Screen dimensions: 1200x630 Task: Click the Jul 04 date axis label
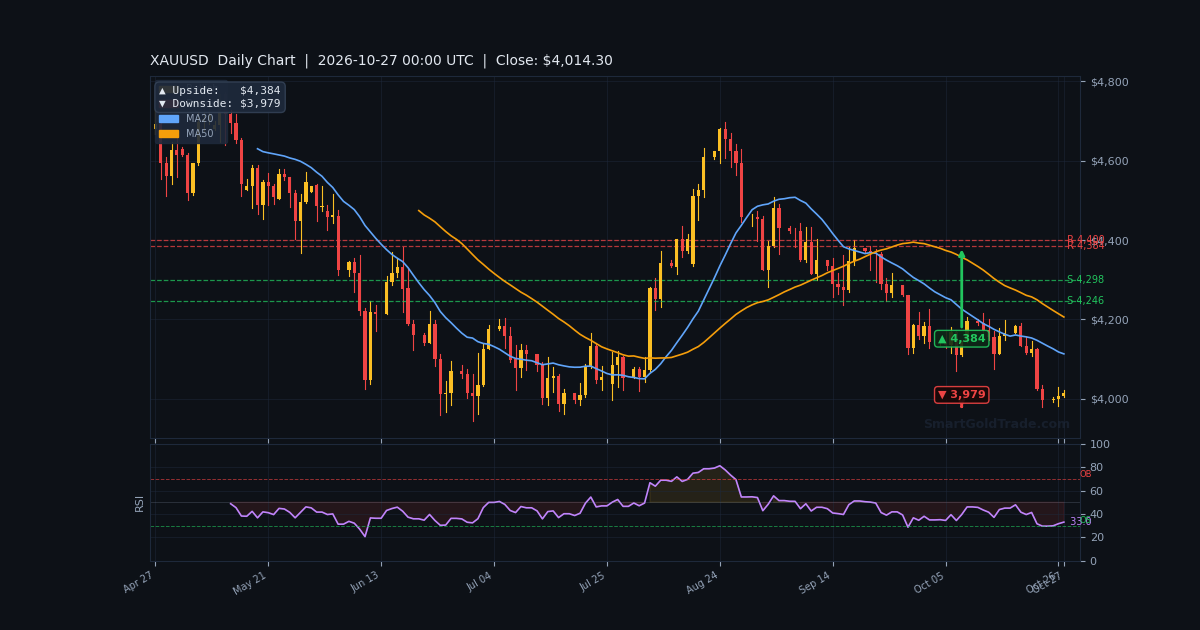(478, 582)
